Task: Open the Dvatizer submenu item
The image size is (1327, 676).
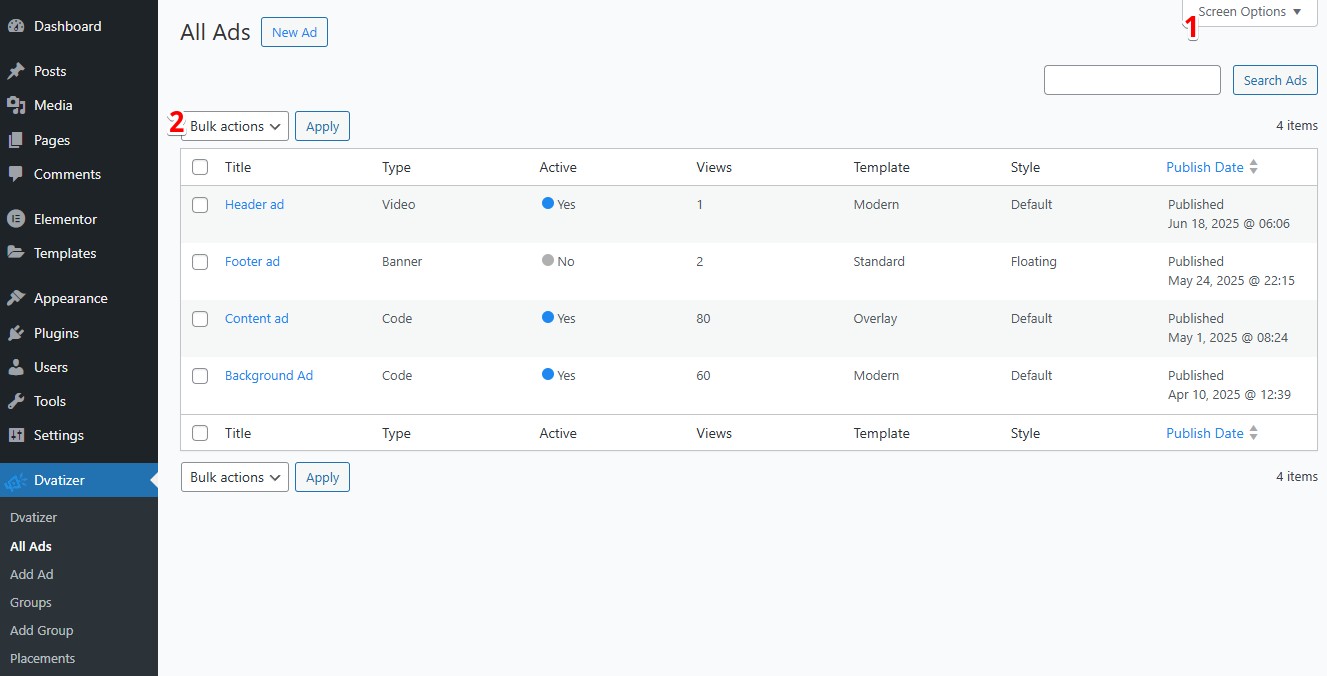Action: pyautogui.click(x=34, y=518)
